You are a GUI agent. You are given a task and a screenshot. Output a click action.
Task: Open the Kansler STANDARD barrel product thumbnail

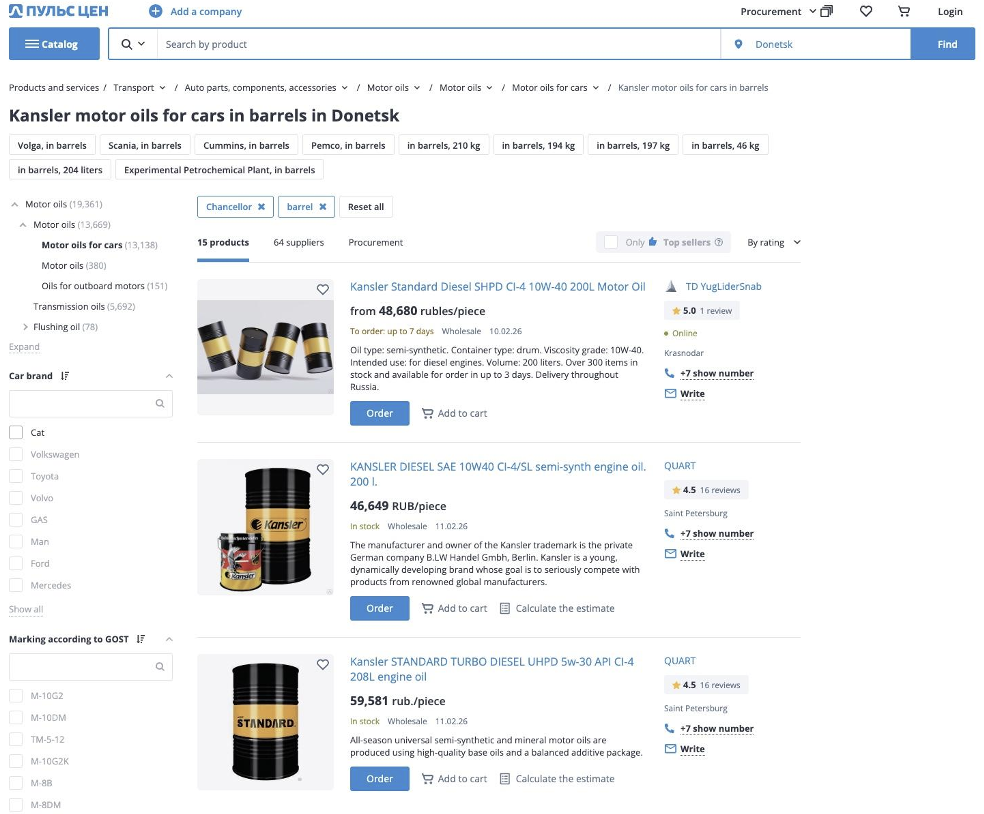[x=265, y=722]
